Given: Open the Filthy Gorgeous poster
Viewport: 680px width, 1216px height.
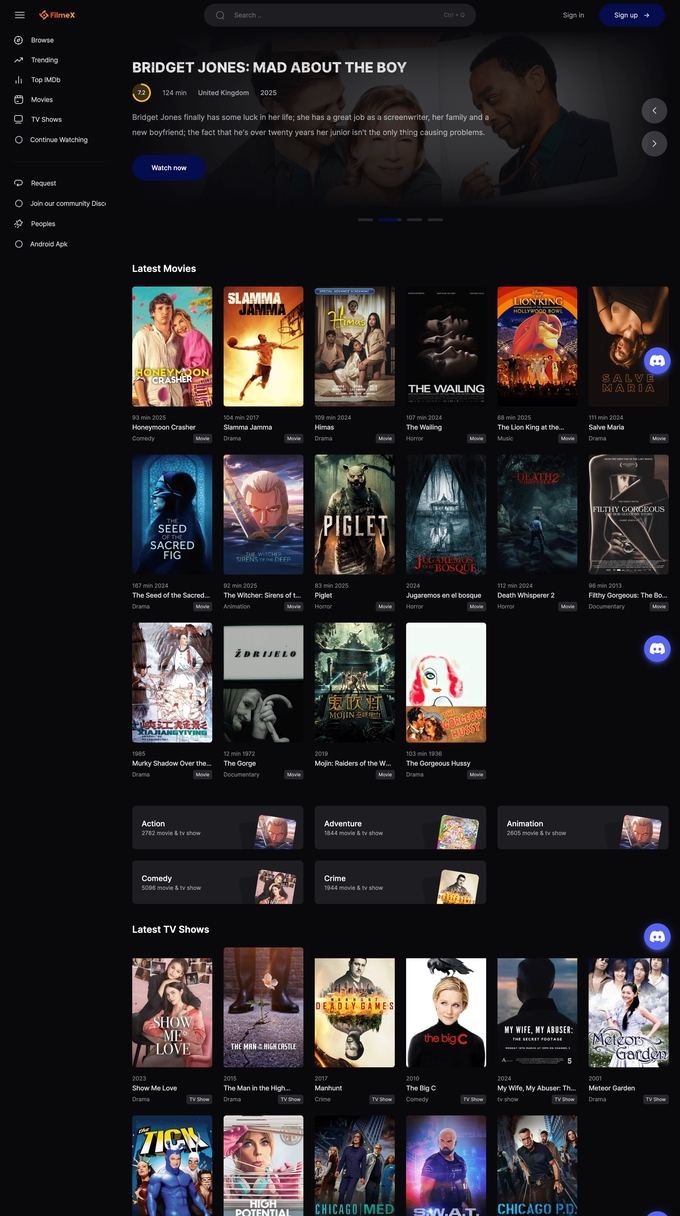Looking at the screenshot, I should click(x=629, y=515).
